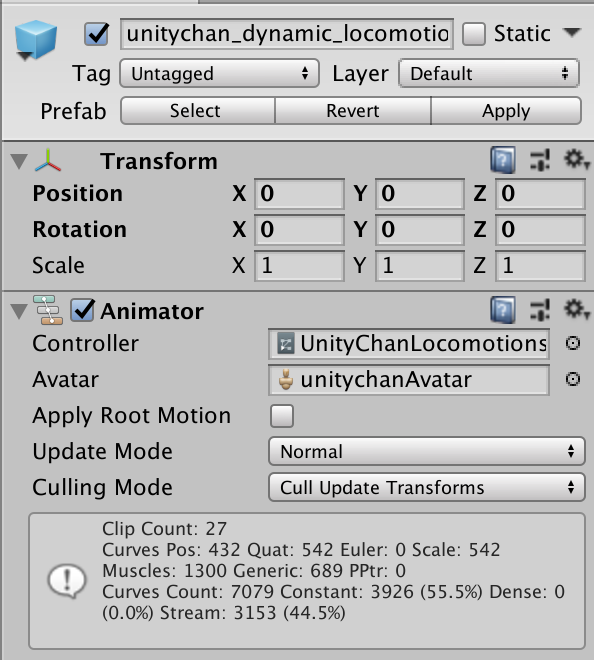Click the GameObject name field

287,34
